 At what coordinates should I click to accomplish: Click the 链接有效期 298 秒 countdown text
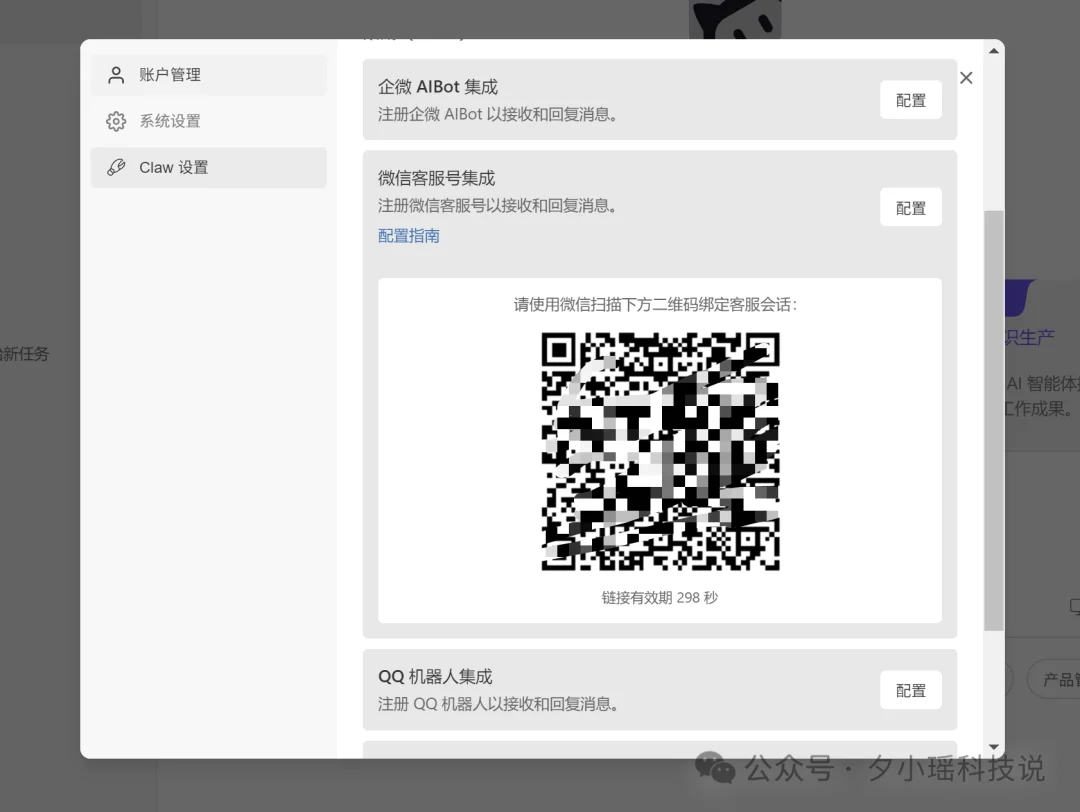coord(659,597)
